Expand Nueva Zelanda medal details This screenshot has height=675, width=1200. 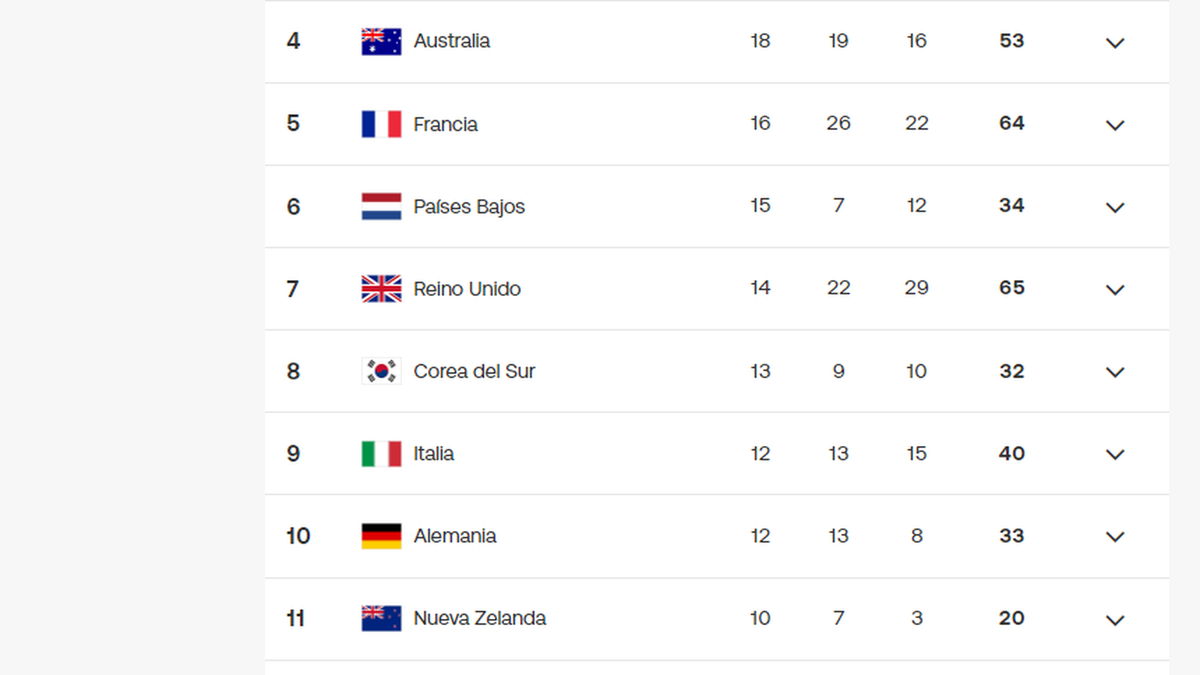1115,620
